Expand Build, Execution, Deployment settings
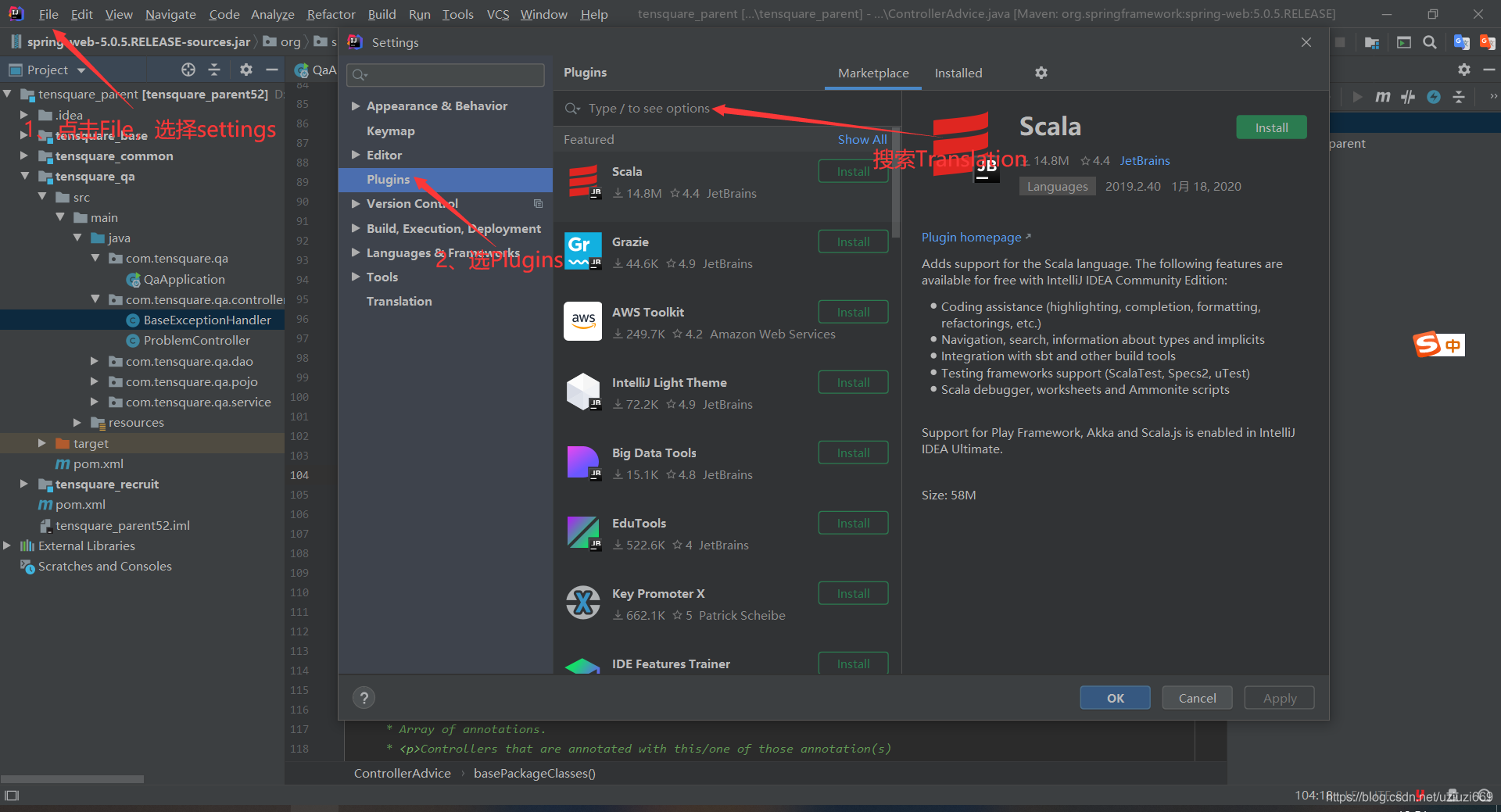 (x=356, y=228)
